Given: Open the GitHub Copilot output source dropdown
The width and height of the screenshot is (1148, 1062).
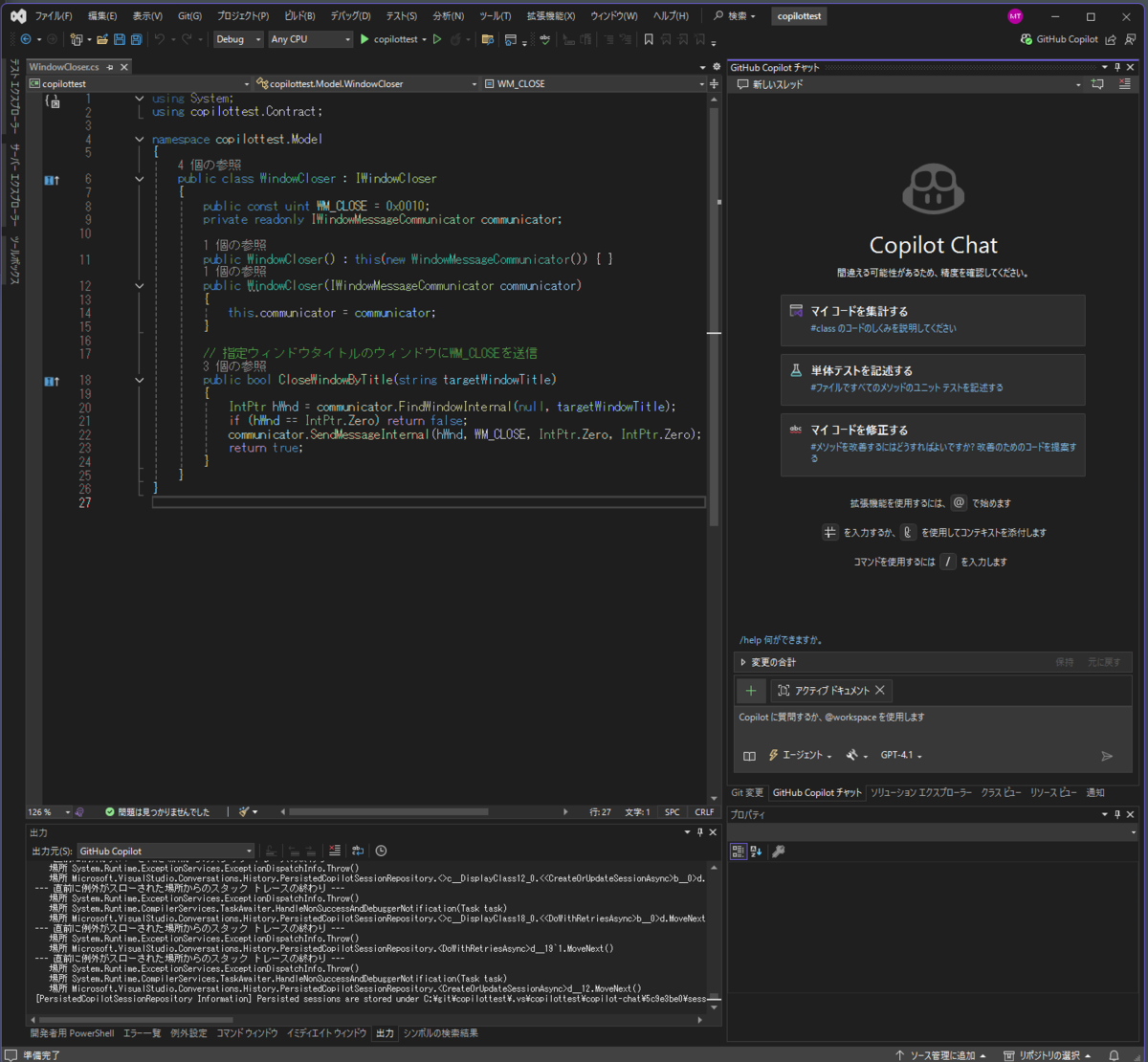Looking at the screenshot, I should tap(166, 851).
